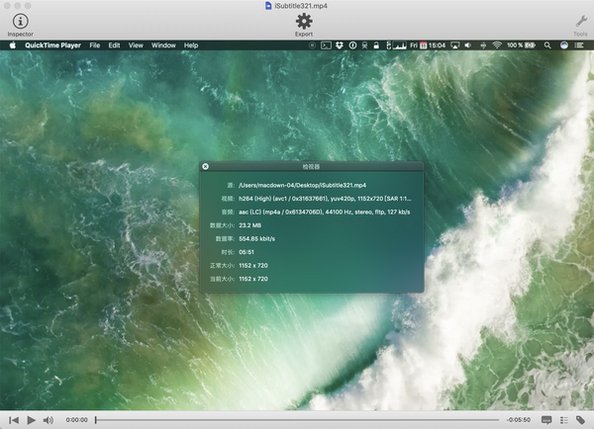Open the Tools wrench menu
This screenshot has width=594, height=429.
pos(580,25)
